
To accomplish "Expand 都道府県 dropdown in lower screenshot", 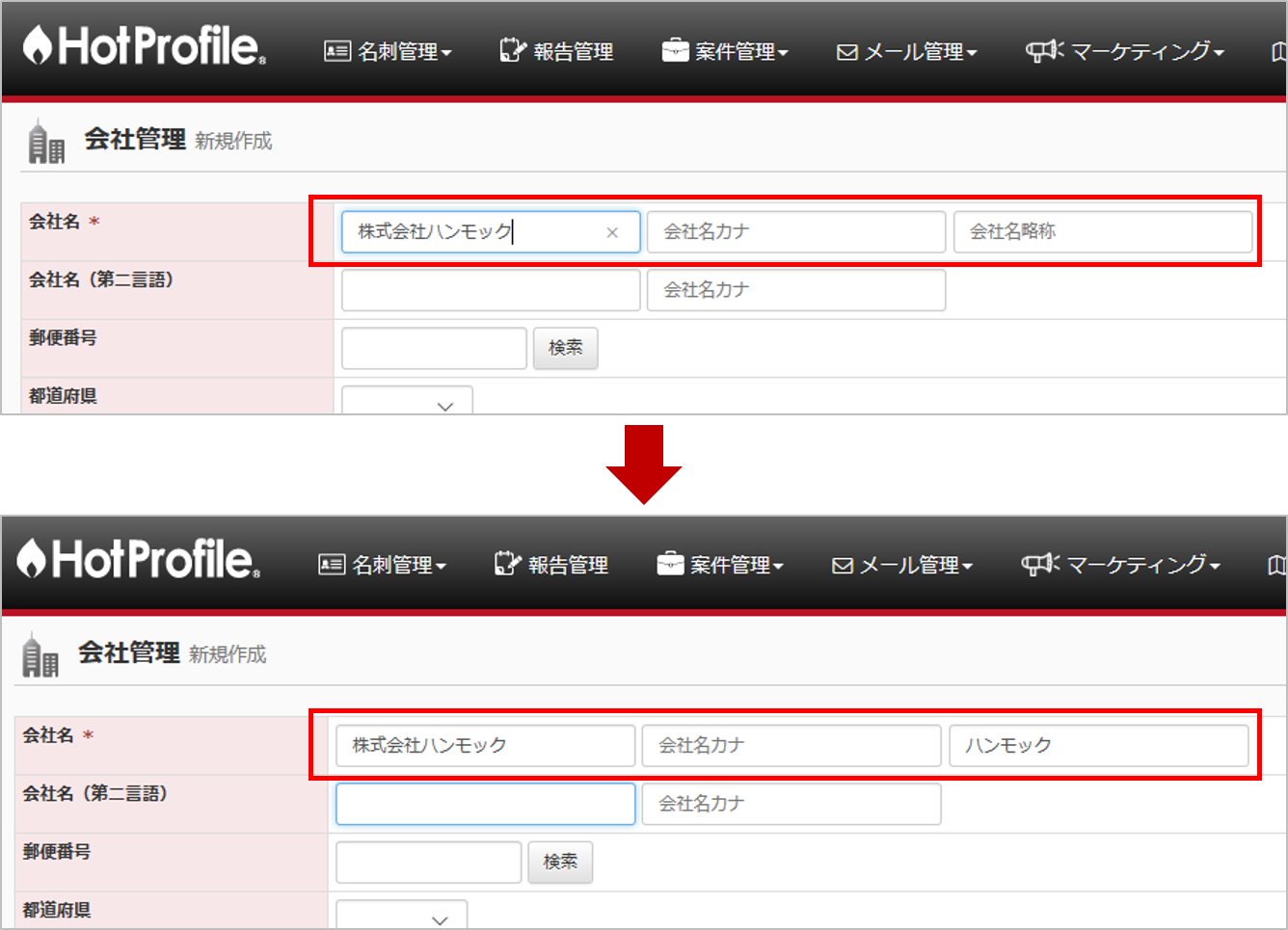I will tap(401, 915).
